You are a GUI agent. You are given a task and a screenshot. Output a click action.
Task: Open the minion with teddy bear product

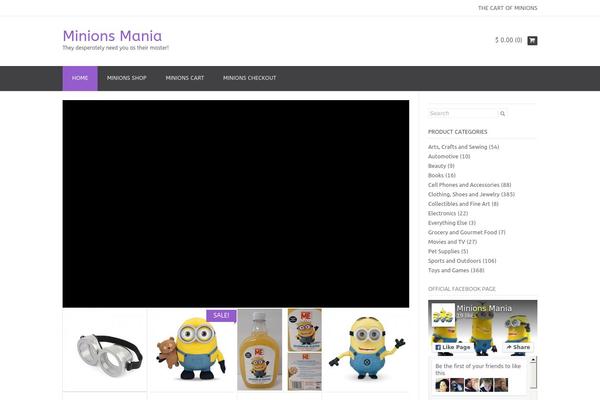click(x=191, y=351)
